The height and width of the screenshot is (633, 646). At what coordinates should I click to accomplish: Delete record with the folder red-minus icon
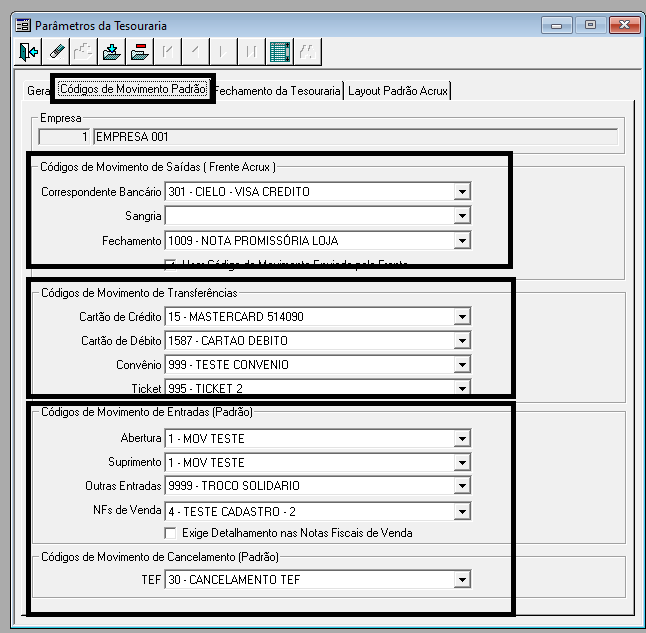click(x=140, y=52)
